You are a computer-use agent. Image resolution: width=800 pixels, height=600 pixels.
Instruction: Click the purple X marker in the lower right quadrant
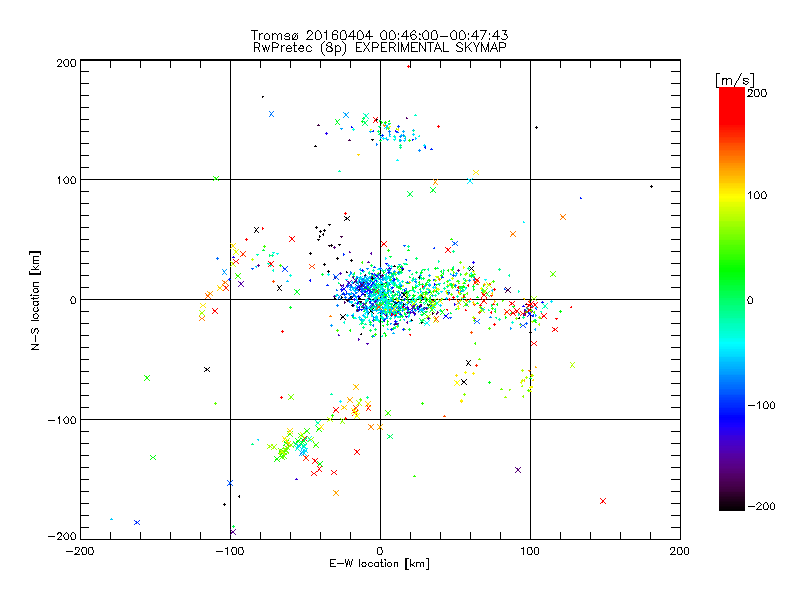click(518, 470)
